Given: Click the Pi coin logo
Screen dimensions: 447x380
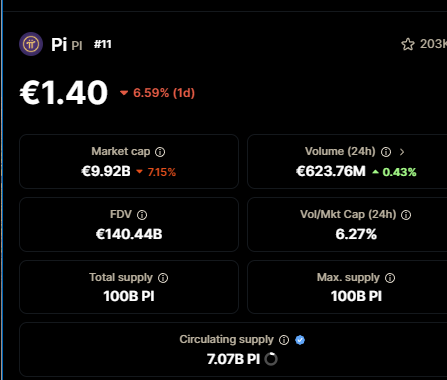Looking at the screenshot, I should [31, 44].
